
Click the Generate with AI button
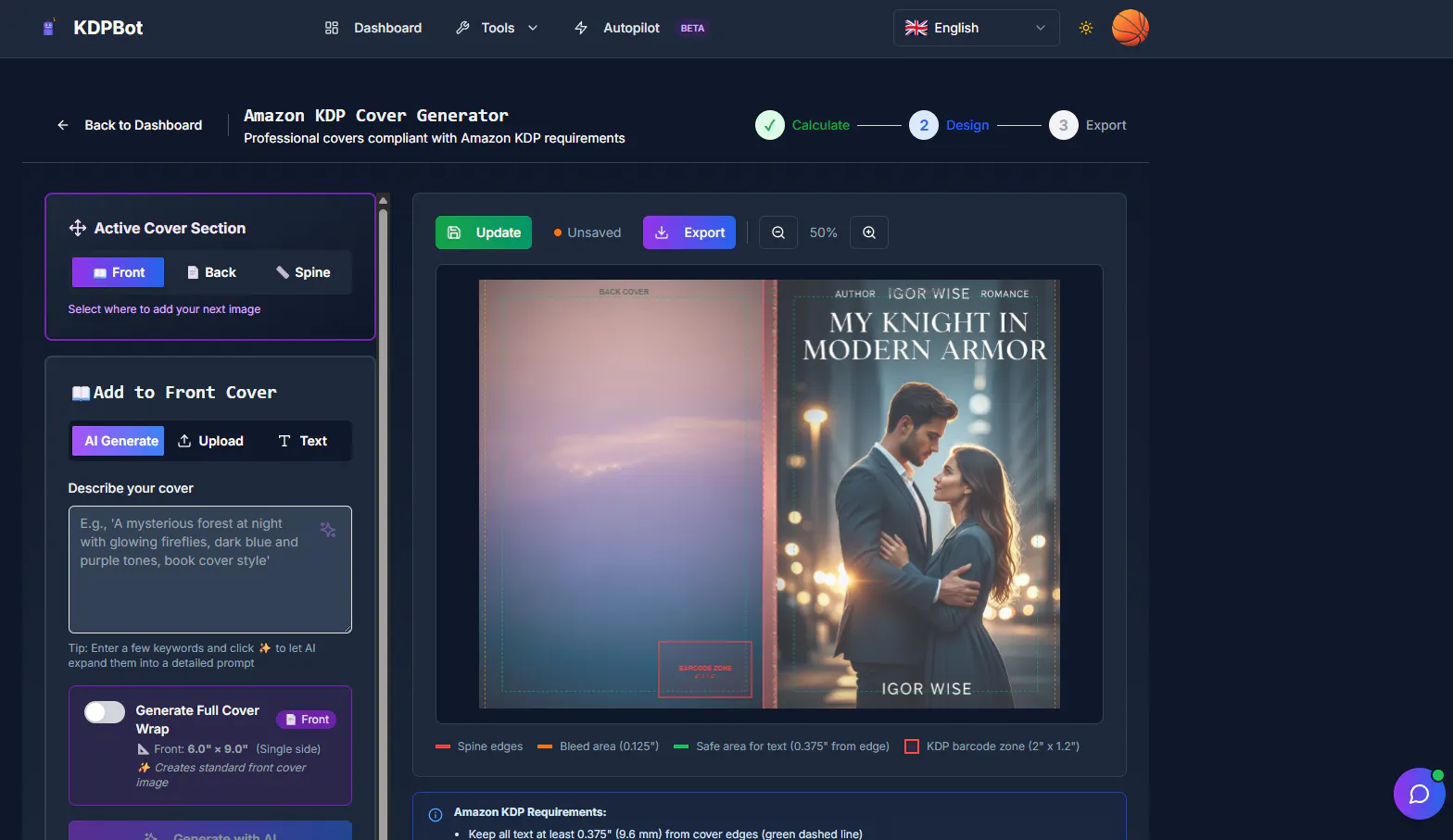coord(210,831)
